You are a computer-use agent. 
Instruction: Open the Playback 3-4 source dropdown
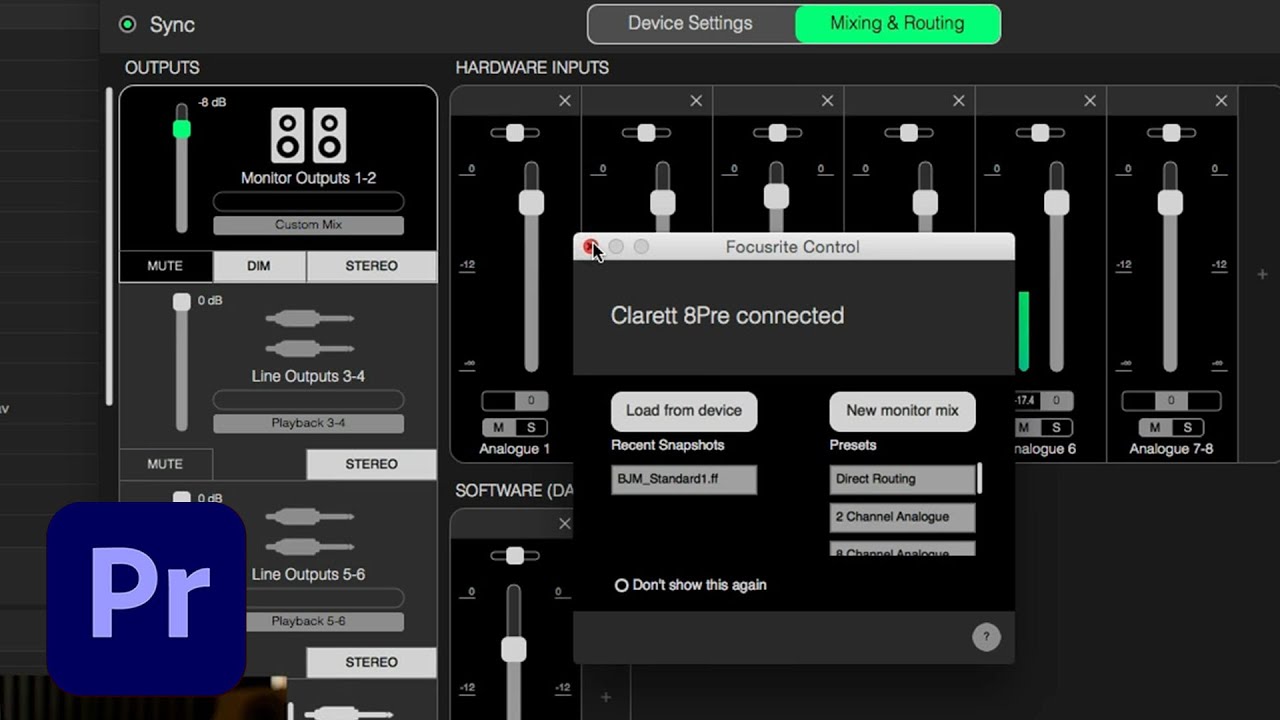click(308, 423)
